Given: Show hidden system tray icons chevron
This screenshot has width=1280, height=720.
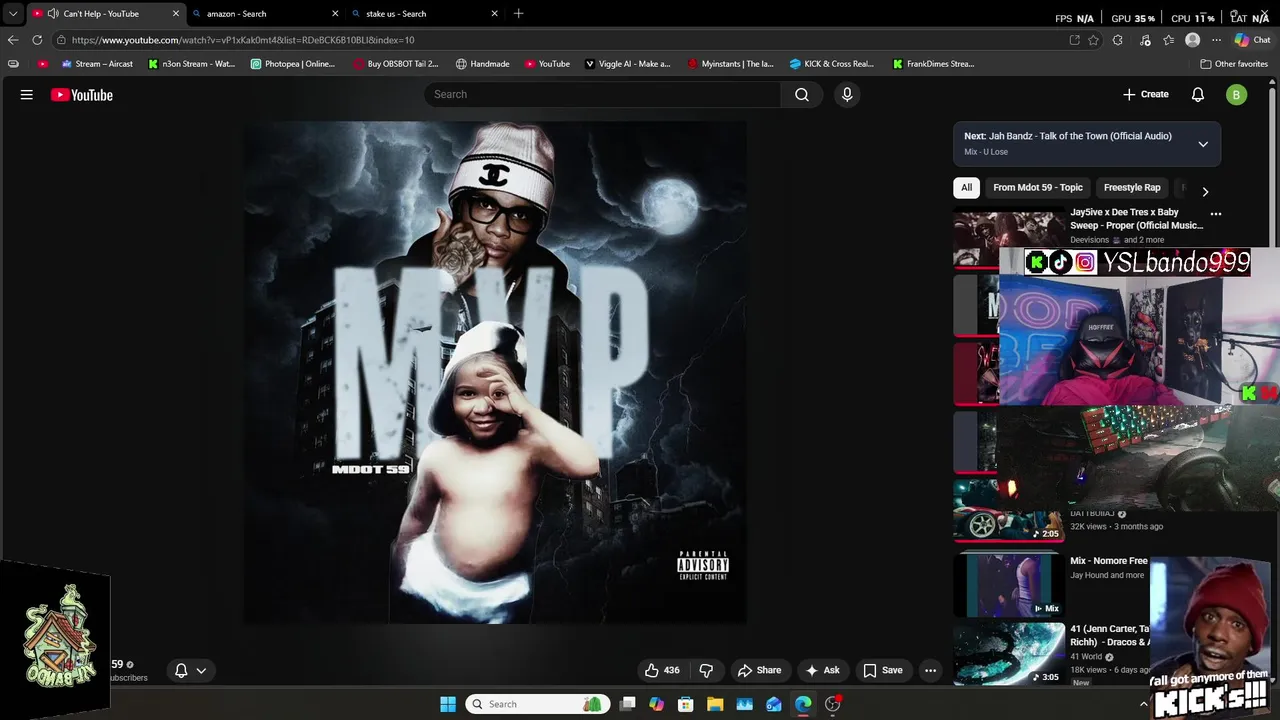Looking at the screenshot, I should [1144, 704].
